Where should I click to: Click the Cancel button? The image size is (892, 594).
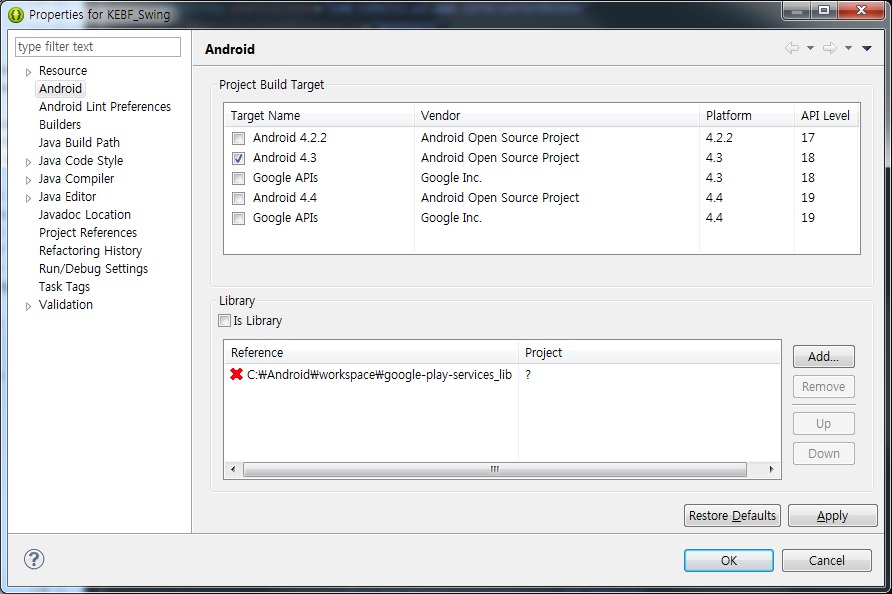pos(827,560)
